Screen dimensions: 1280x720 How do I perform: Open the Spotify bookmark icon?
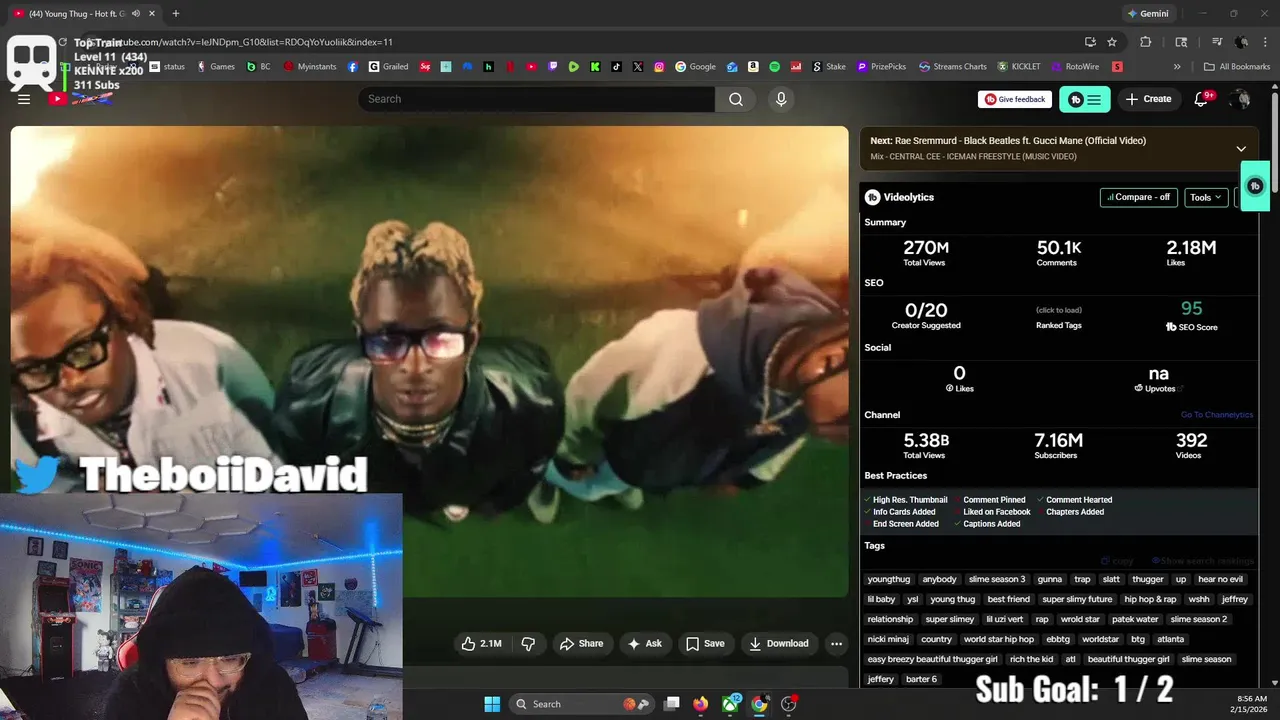[774, 67]
